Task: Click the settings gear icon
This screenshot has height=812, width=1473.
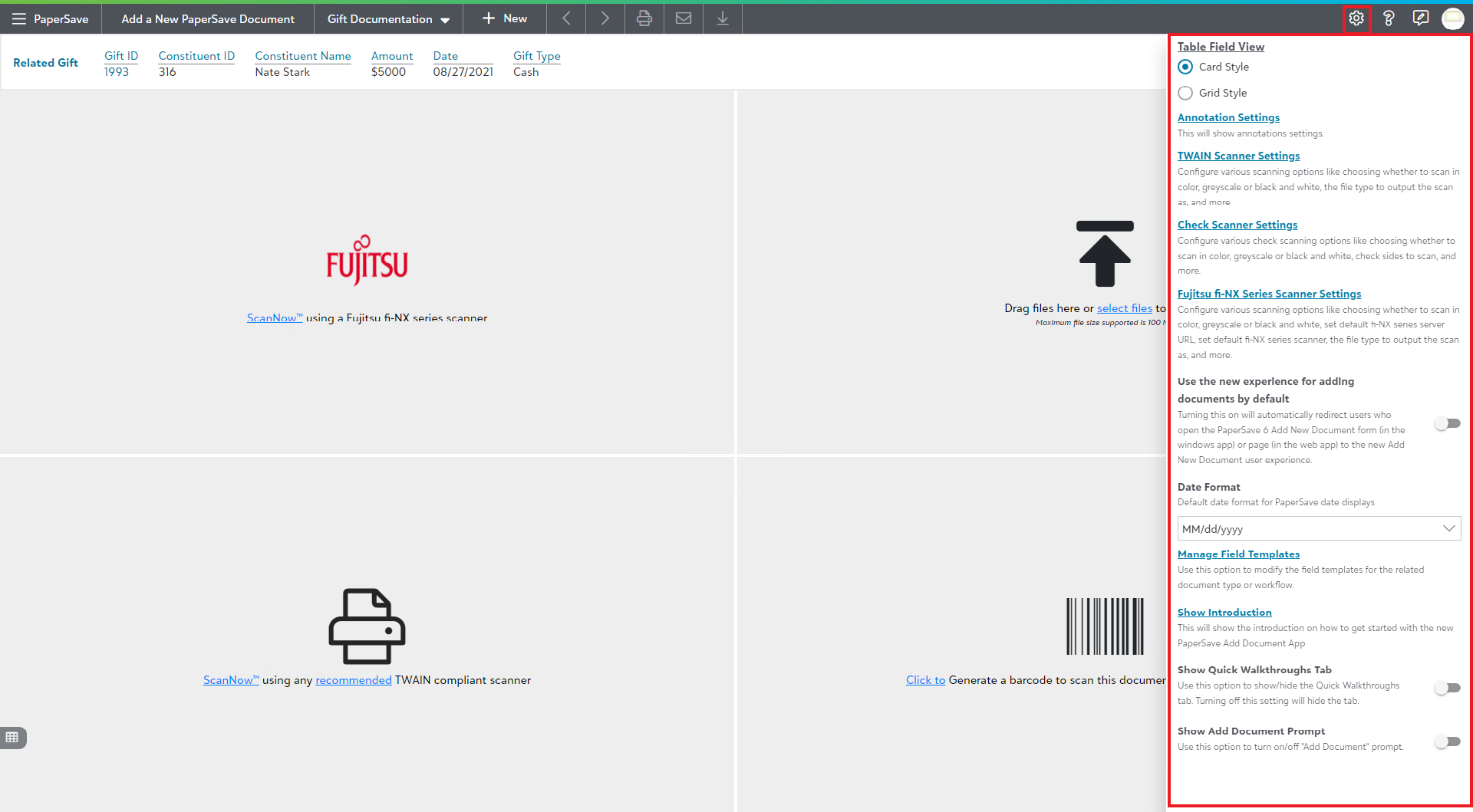Action: (1356, 18)
